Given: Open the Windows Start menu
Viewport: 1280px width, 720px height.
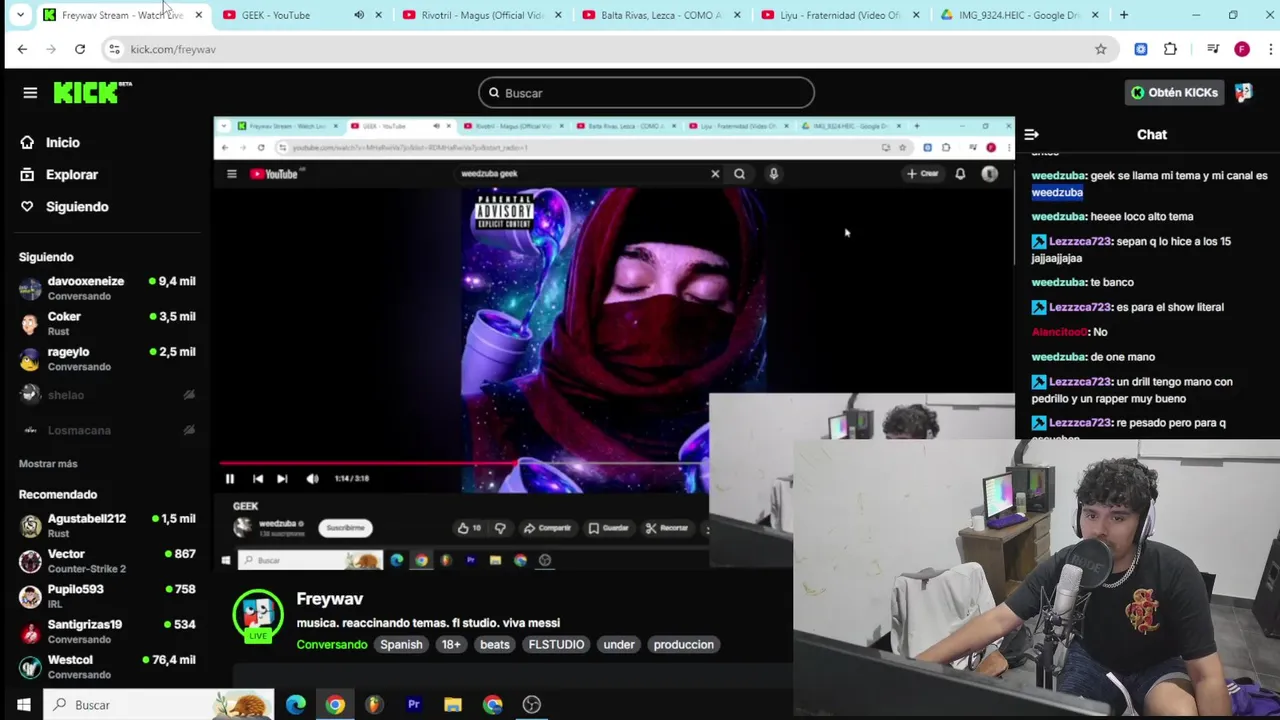Looking at the screenshot, I should coord(23,705).
